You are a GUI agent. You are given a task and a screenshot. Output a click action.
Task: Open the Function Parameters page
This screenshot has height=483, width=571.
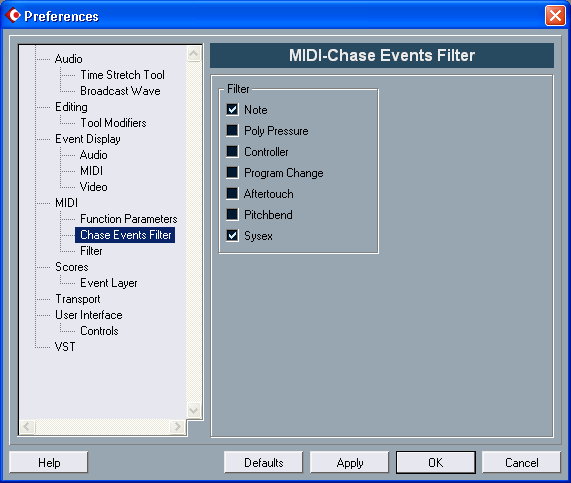point(129,219)
